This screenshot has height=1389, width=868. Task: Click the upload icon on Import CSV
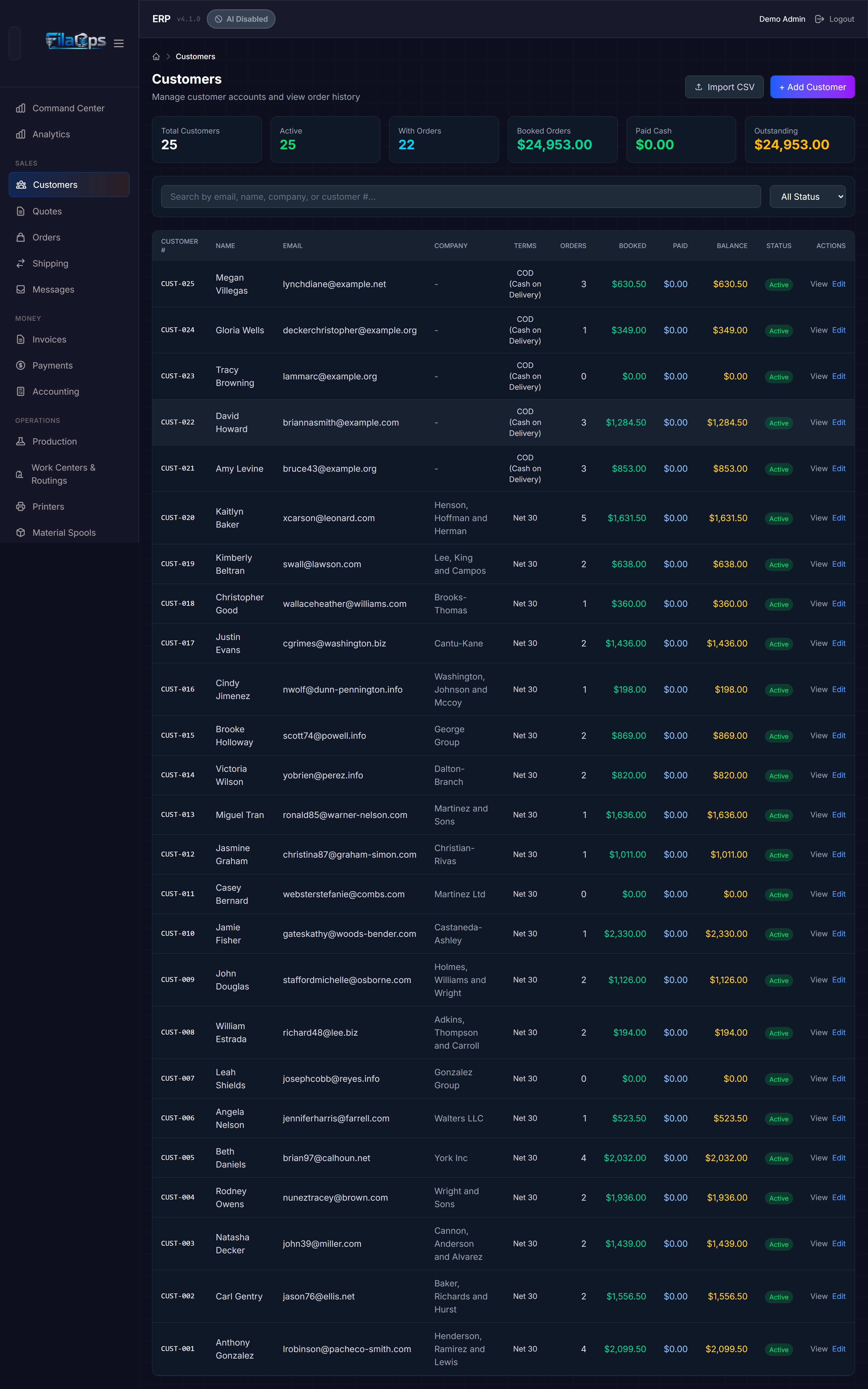tap(699, 87)
